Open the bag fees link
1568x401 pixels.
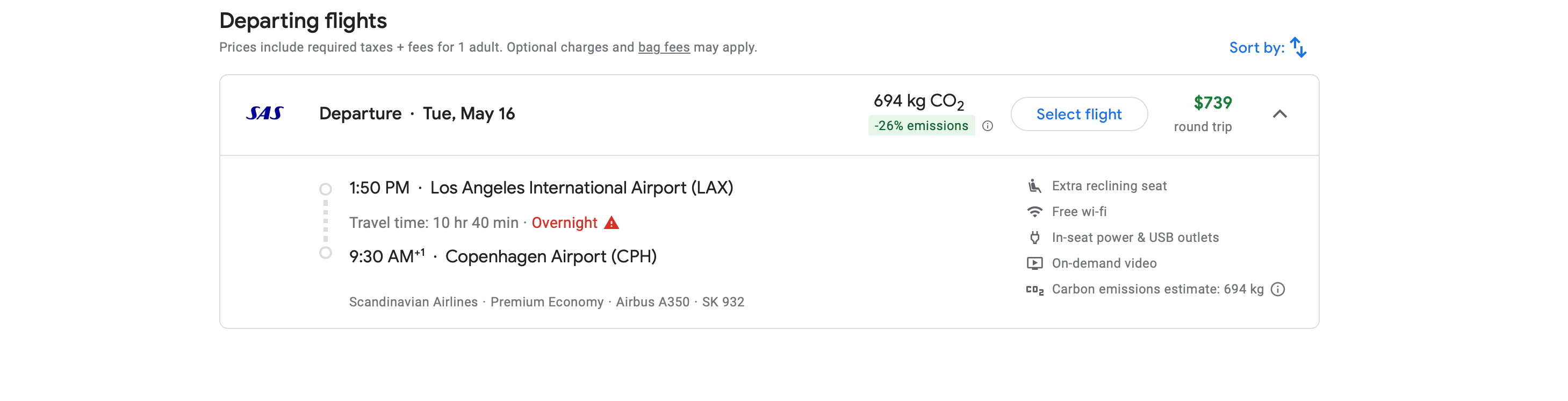[664, 47]
